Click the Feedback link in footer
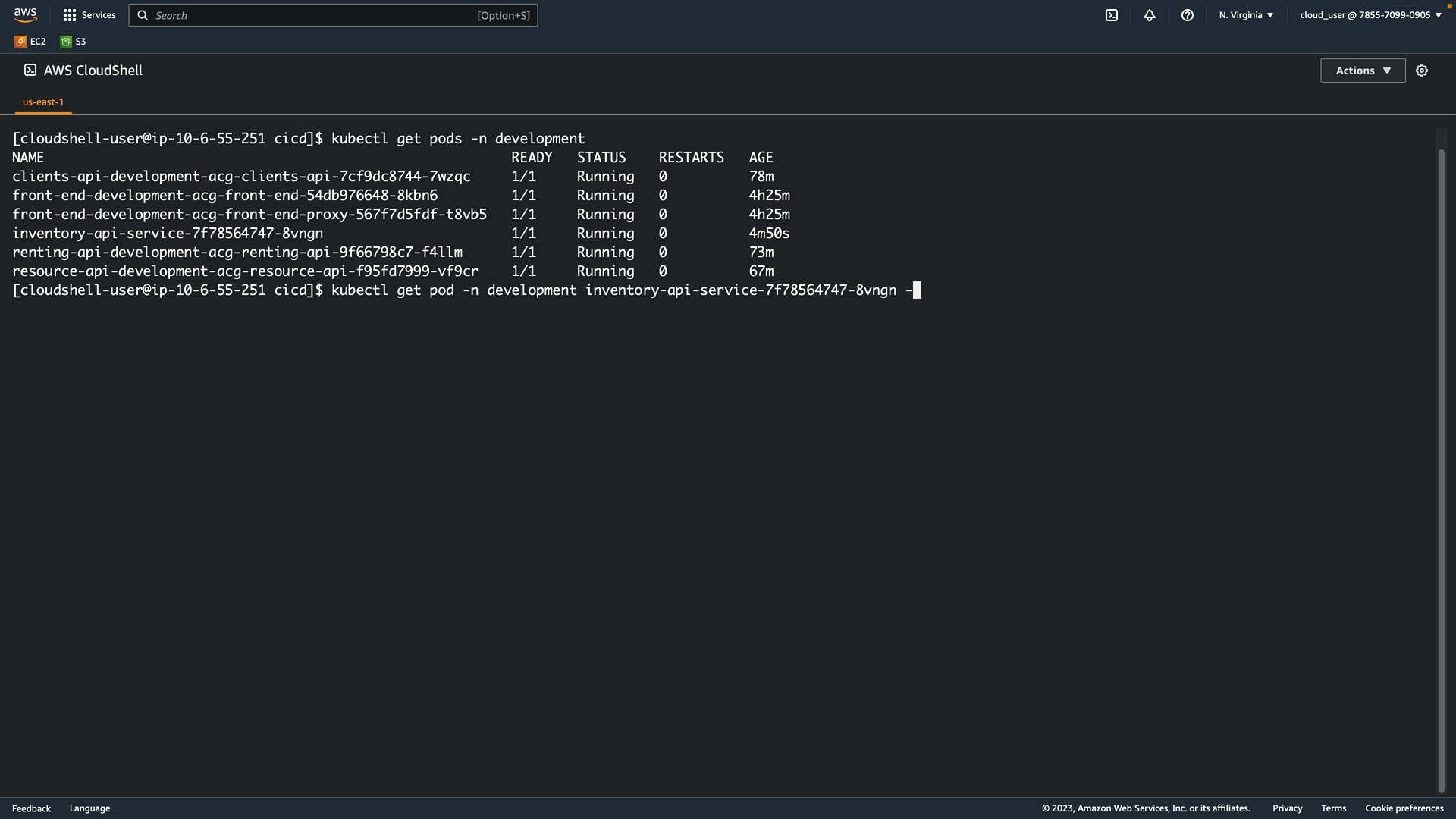 coord(31,808)
